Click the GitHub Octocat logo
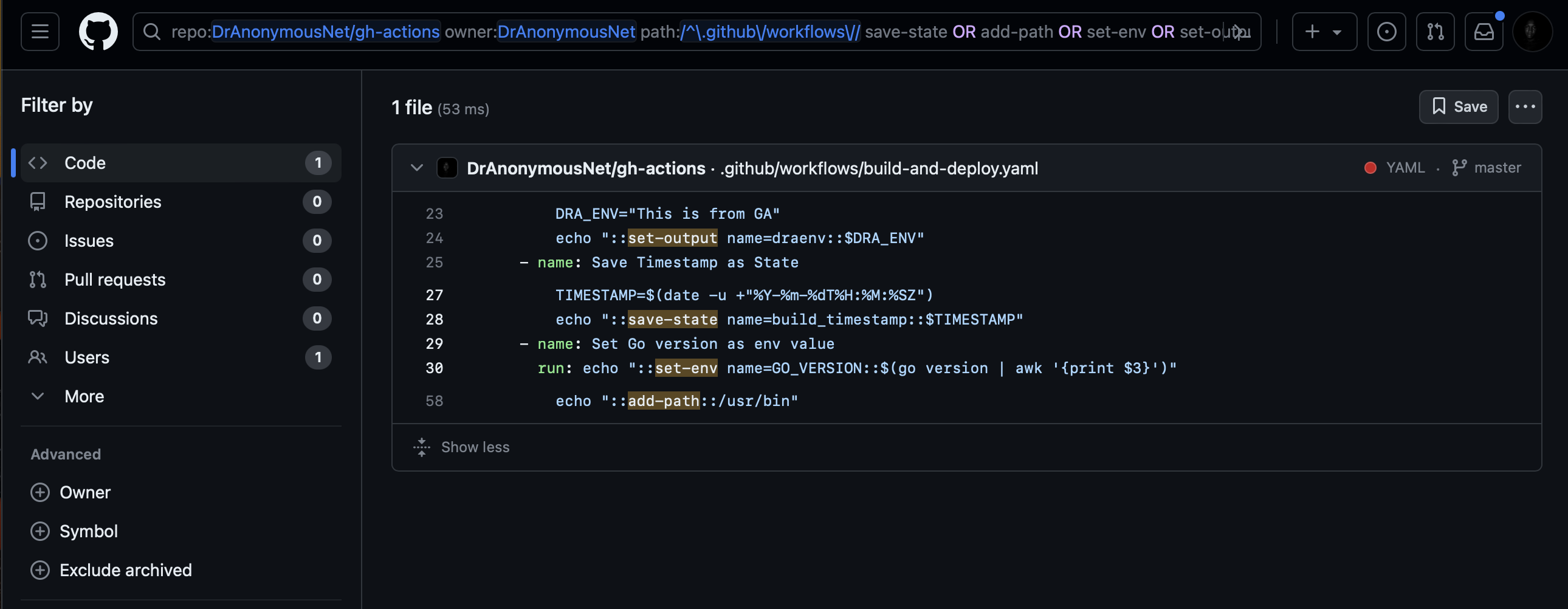Image resolution: width=1568 pixels, height=609 pixels. [x=98, y=32]
